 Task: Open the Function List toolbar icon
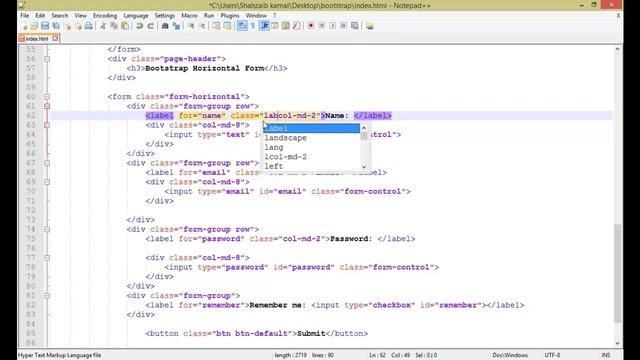pos(296,26)
